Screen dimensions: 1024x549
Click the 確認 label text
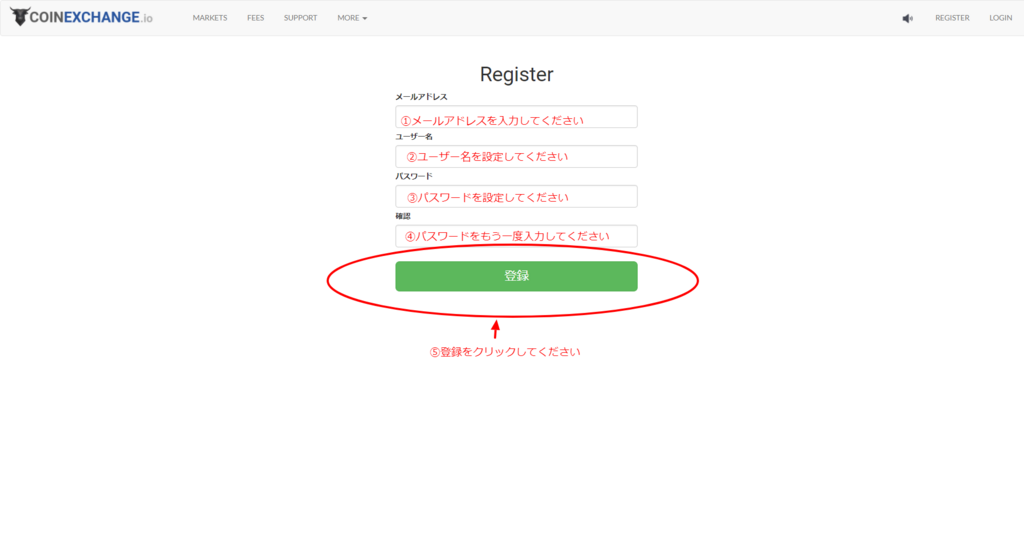coord(403,216)
